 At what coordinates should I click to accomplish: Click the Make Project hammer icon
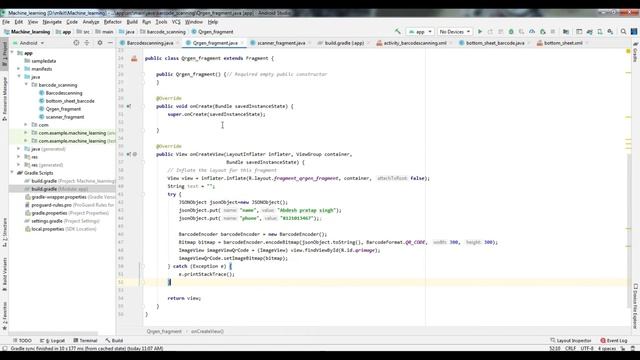(398, 31)
